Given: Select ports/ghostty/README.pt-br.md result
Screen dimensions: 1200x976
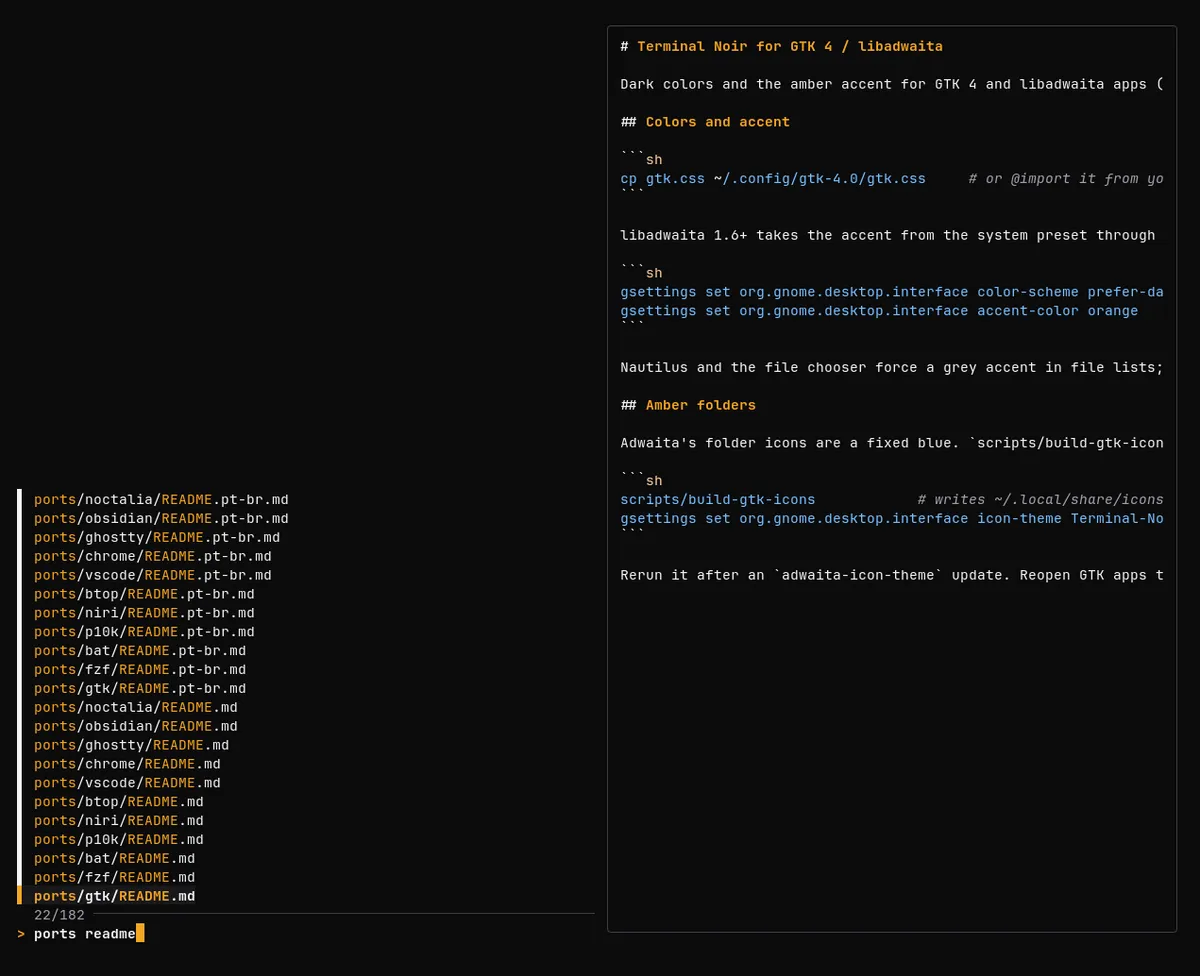Looking at the screenshot, I should [x=157, y=537].
